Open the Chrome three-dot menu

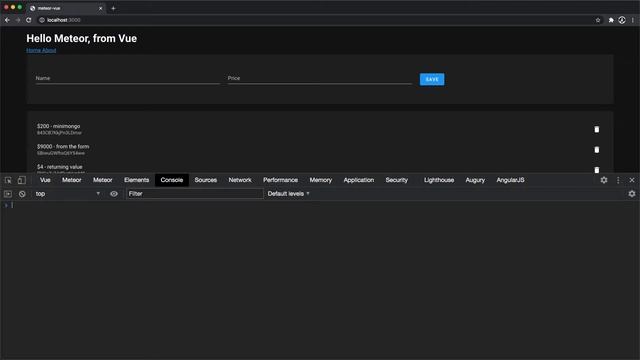click(x=633, y=20)
